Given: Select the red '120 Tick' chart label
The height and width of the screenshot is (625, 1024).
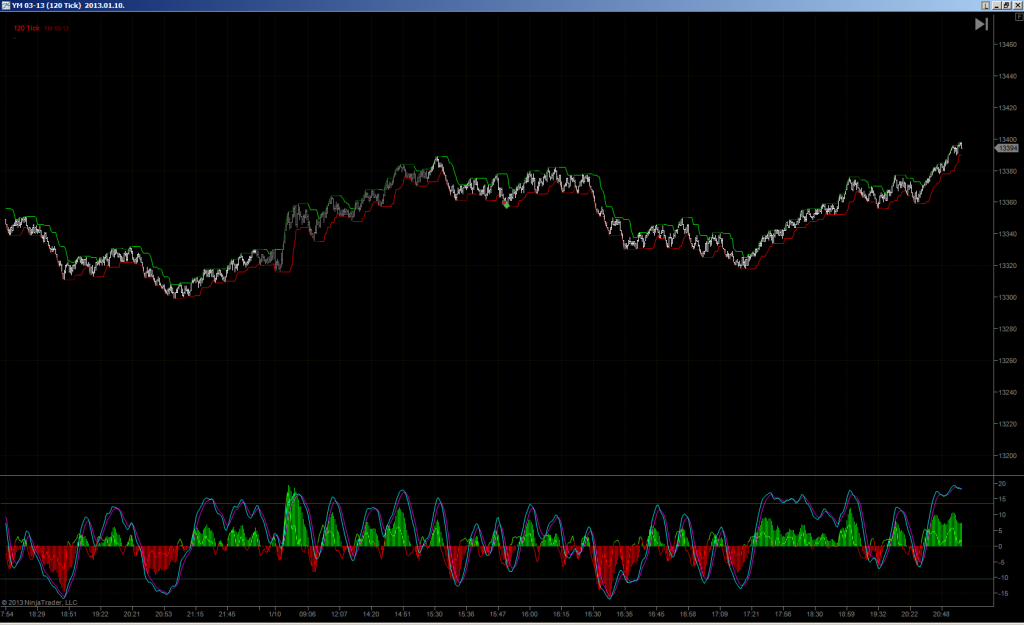Looking at the screenshot, I should pos(27,28).
